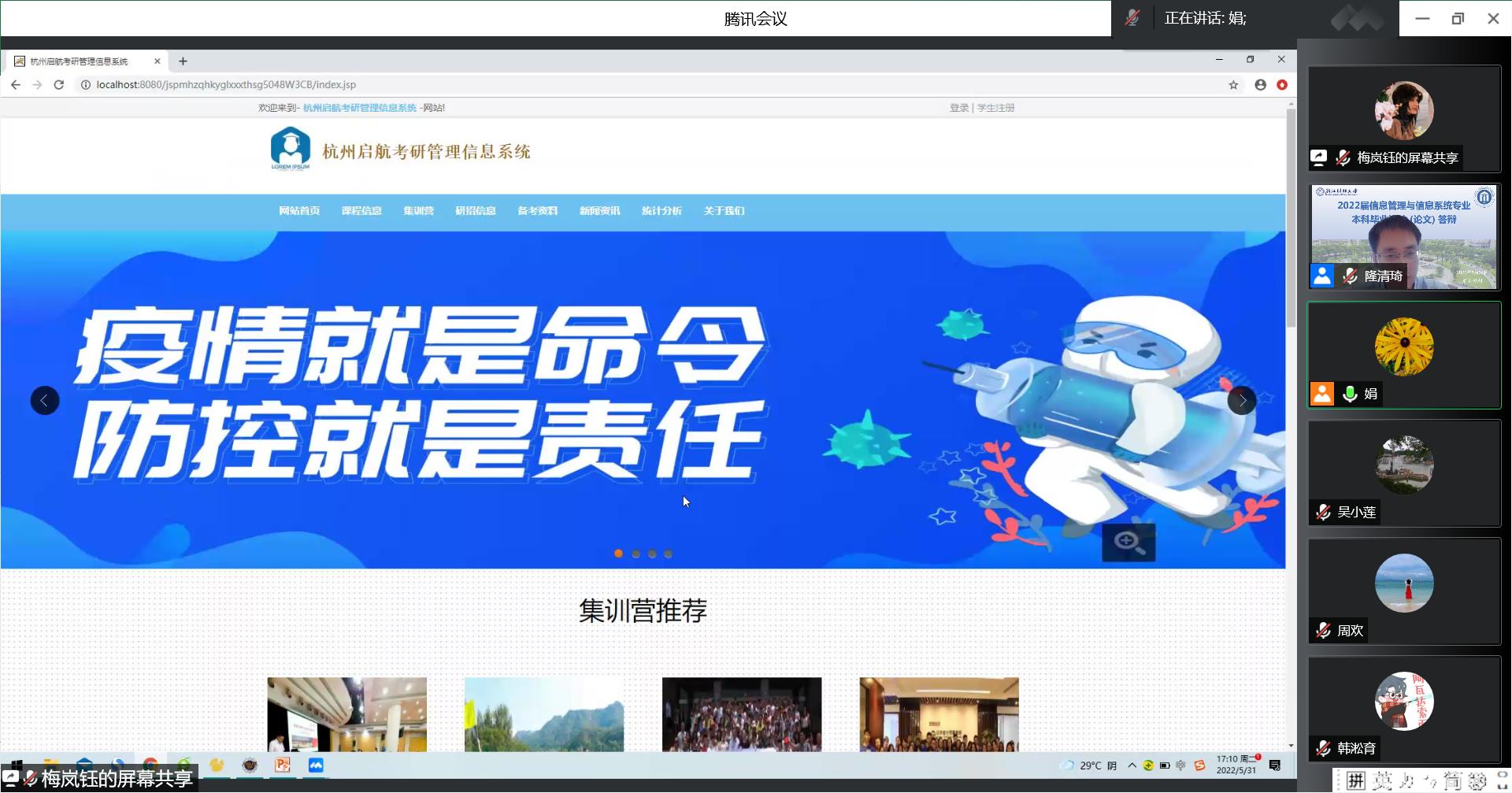Open PowerPoint from the taskbar
Screen dimensions: 1512x793
tap(282, 765)
